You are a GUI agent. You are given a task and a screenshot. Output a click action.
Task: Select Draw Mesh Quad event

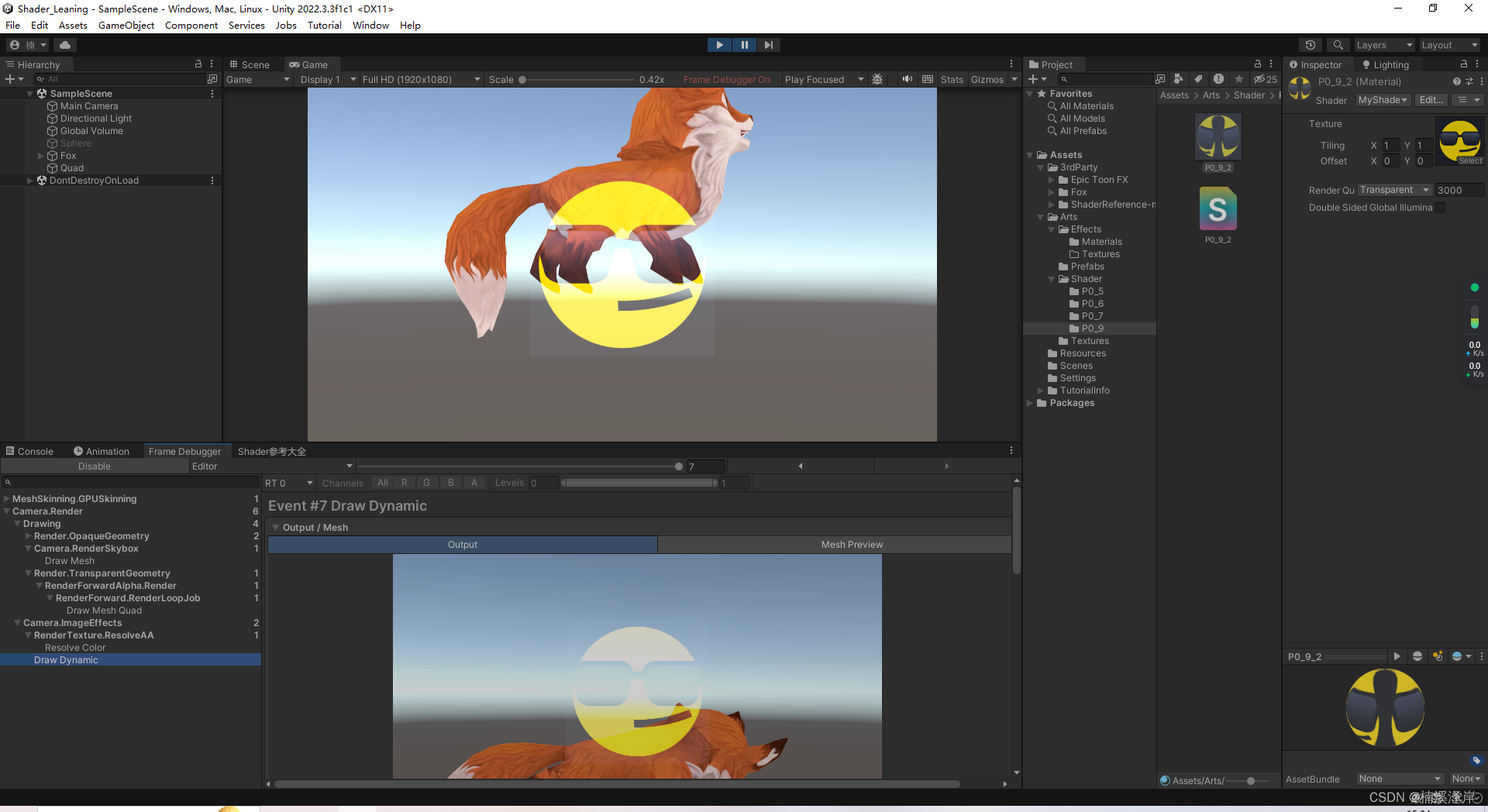104,611
